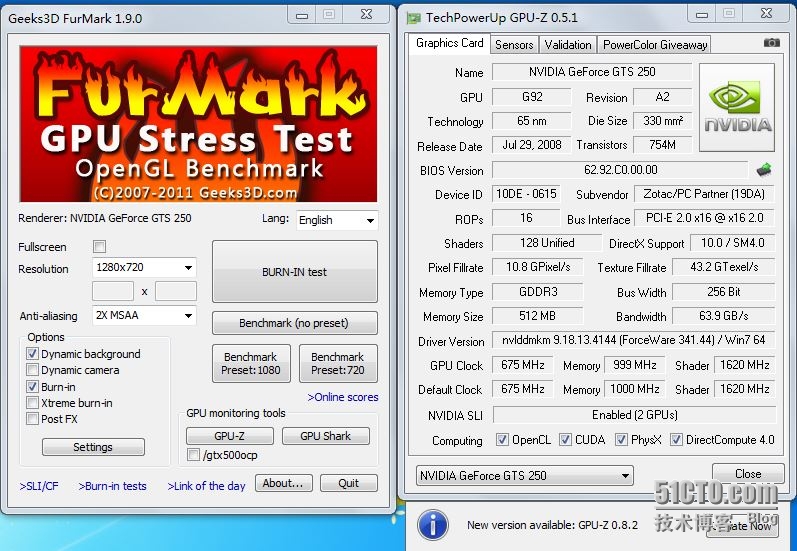Screen dimensions: 797x551
Task: Open the PowerColor Giveaway tab
Action: 655,45
